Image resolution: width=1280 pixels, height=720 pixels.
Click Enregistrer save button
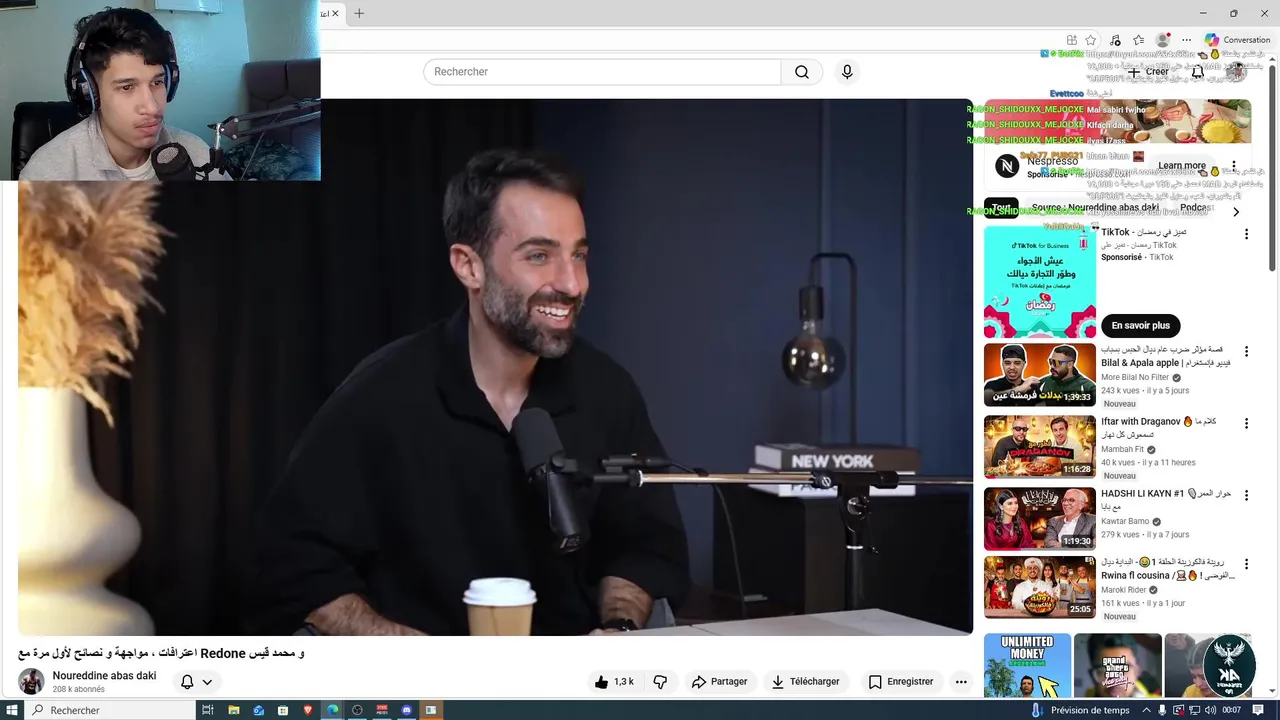coord(900,682)
